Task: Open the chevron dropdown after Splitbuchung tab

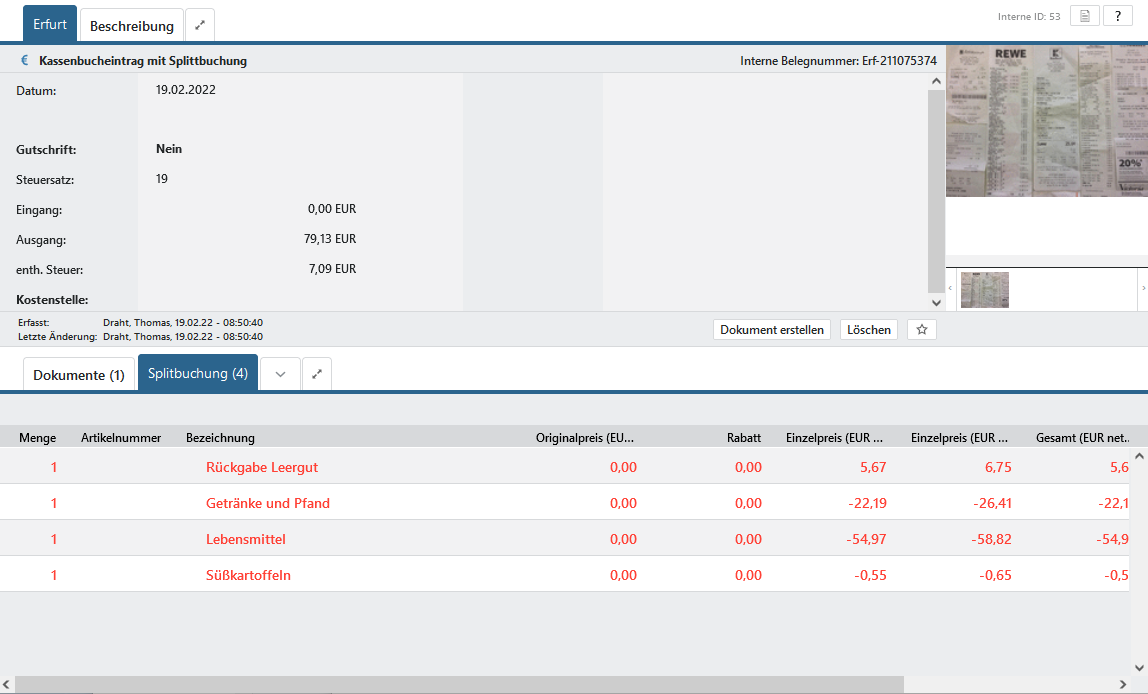Action: [x=281, y=374]
